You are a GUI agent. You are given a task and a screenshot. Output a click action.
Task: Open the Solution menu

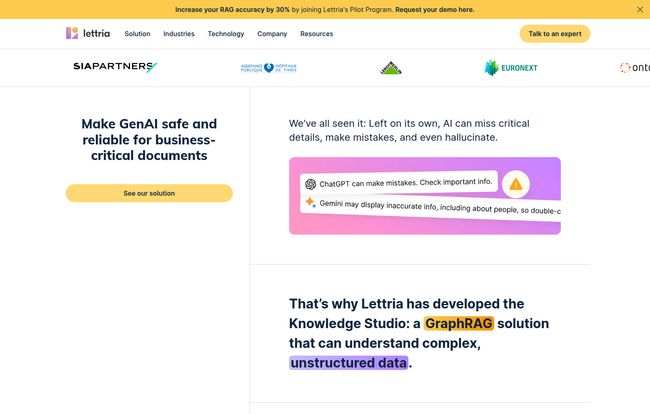coord(137,34)
